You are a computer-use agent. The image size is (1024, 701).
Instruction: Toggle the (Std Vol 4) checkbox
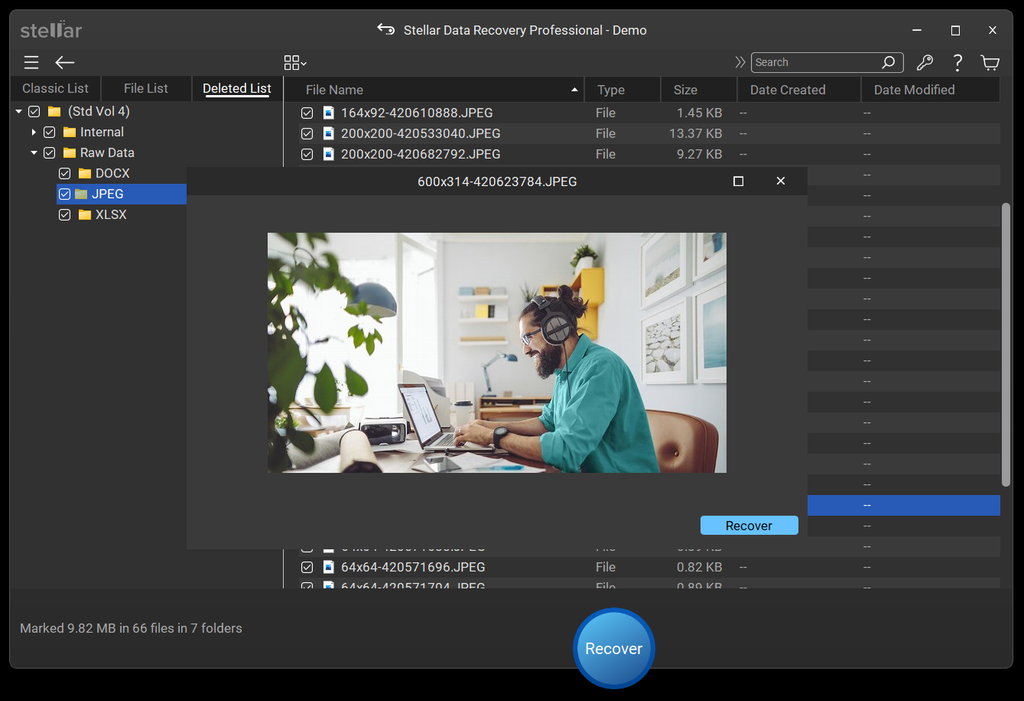tap(34, 112)
